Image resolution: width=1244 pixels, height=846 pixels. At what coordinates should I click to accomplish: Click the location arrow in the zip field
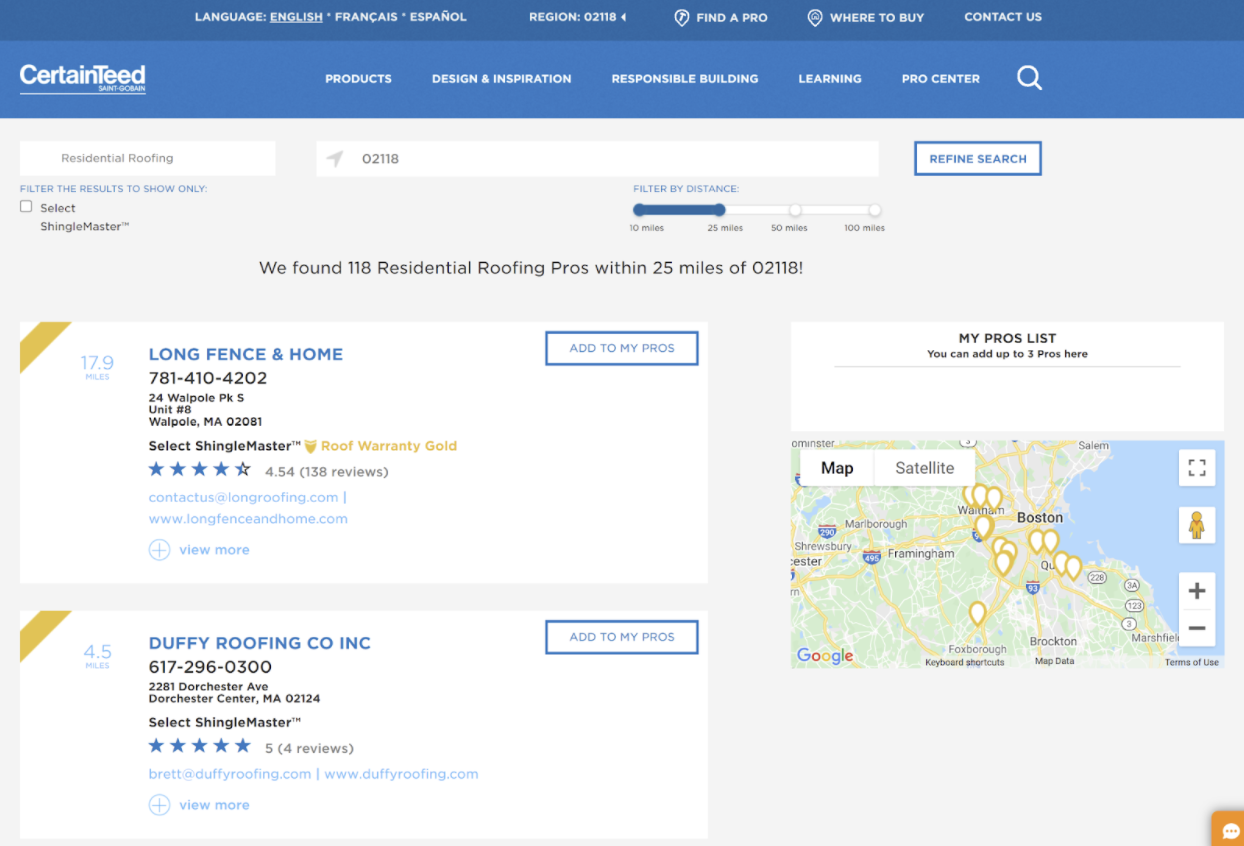click(334, 158)
